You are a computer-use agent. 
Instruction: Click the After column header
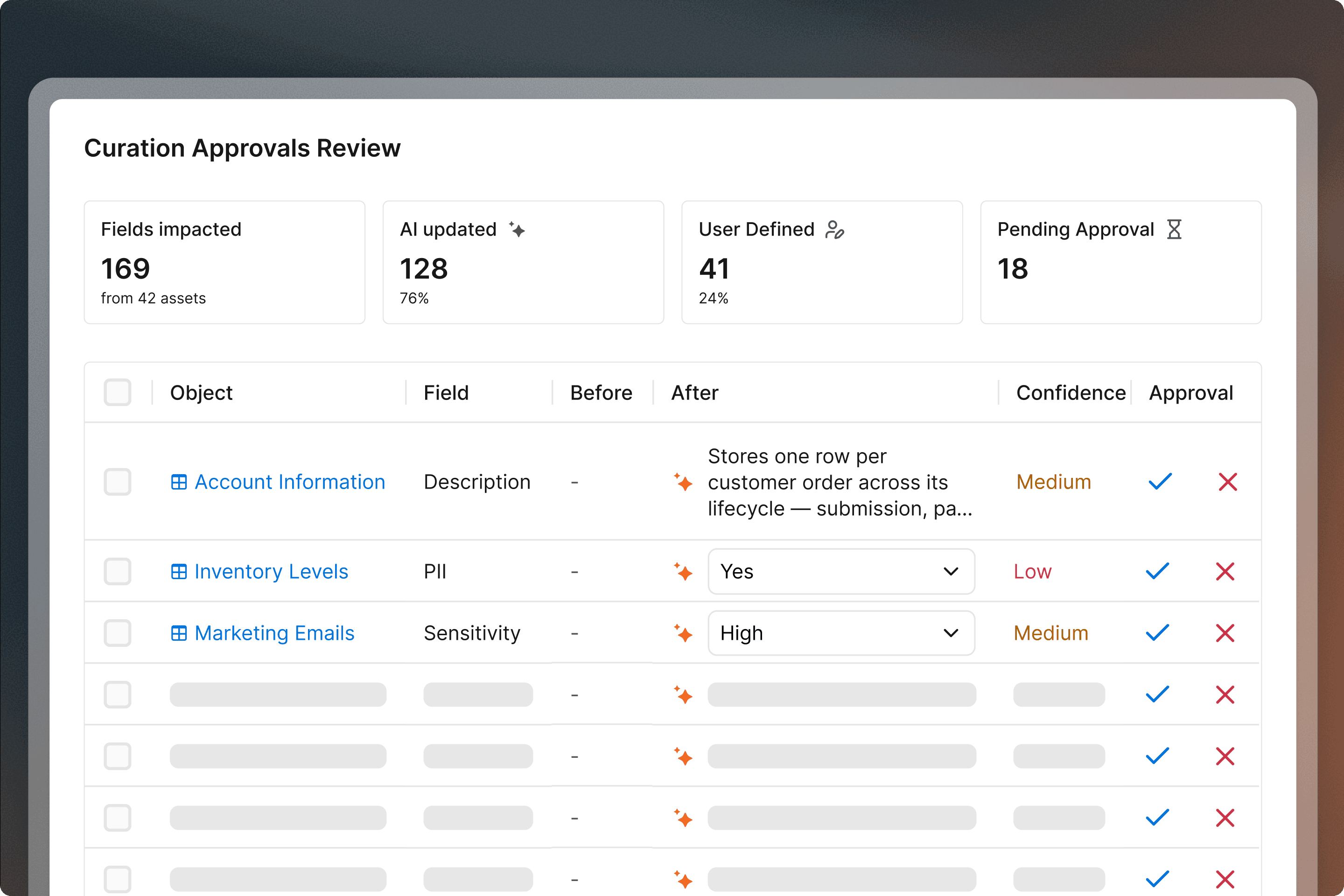(x=694, y=392)
